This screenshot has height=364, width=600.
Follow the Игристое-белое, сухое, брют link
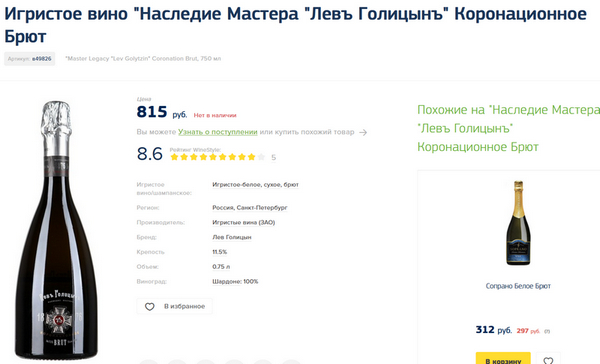pyautogui.click(x=255, y=184)
